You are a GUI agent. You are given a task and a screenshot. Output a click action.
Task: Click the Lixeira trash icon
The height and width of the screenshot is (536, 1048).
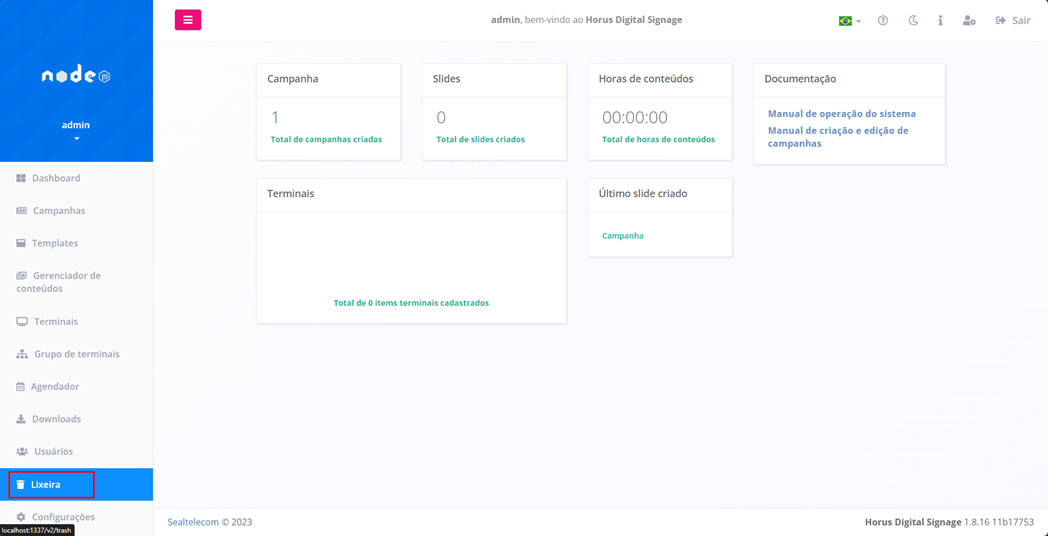tap(21, 485)
